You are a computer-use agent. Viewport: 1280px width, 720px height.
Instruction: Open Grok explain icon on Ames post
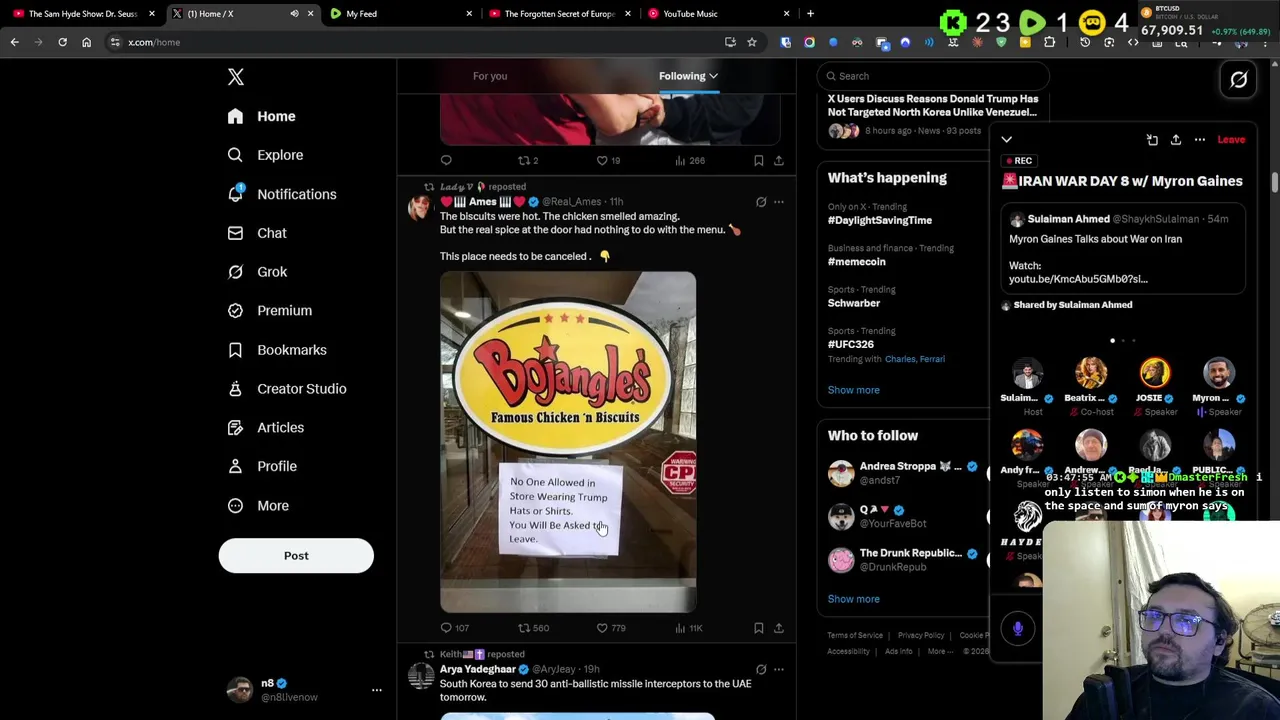coord(761,202)
